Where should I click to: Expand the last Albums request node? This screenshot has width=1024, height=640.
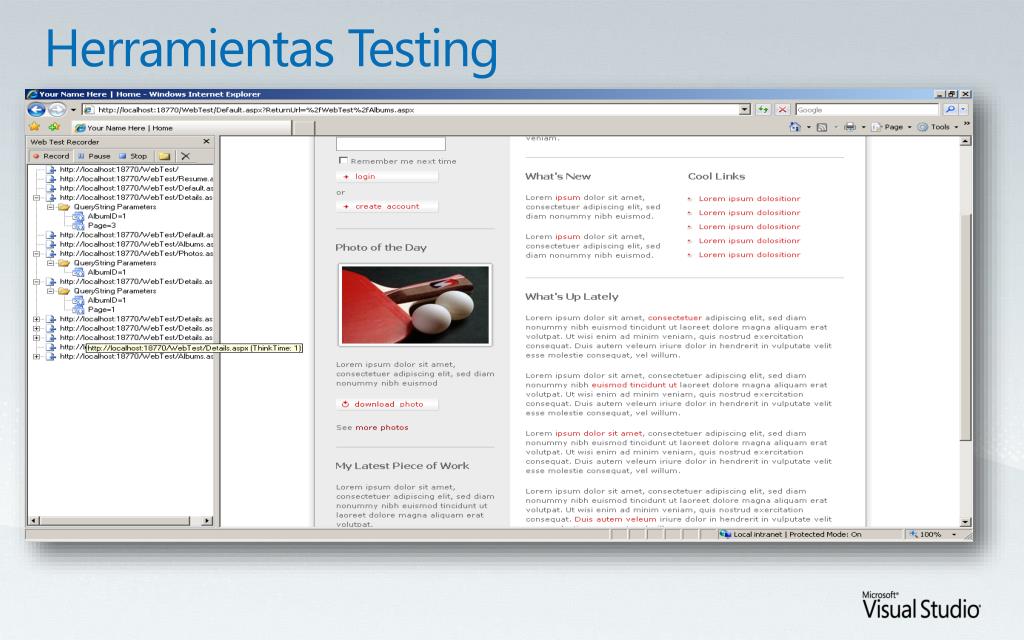pyautogui.click(x=37, y=357)
